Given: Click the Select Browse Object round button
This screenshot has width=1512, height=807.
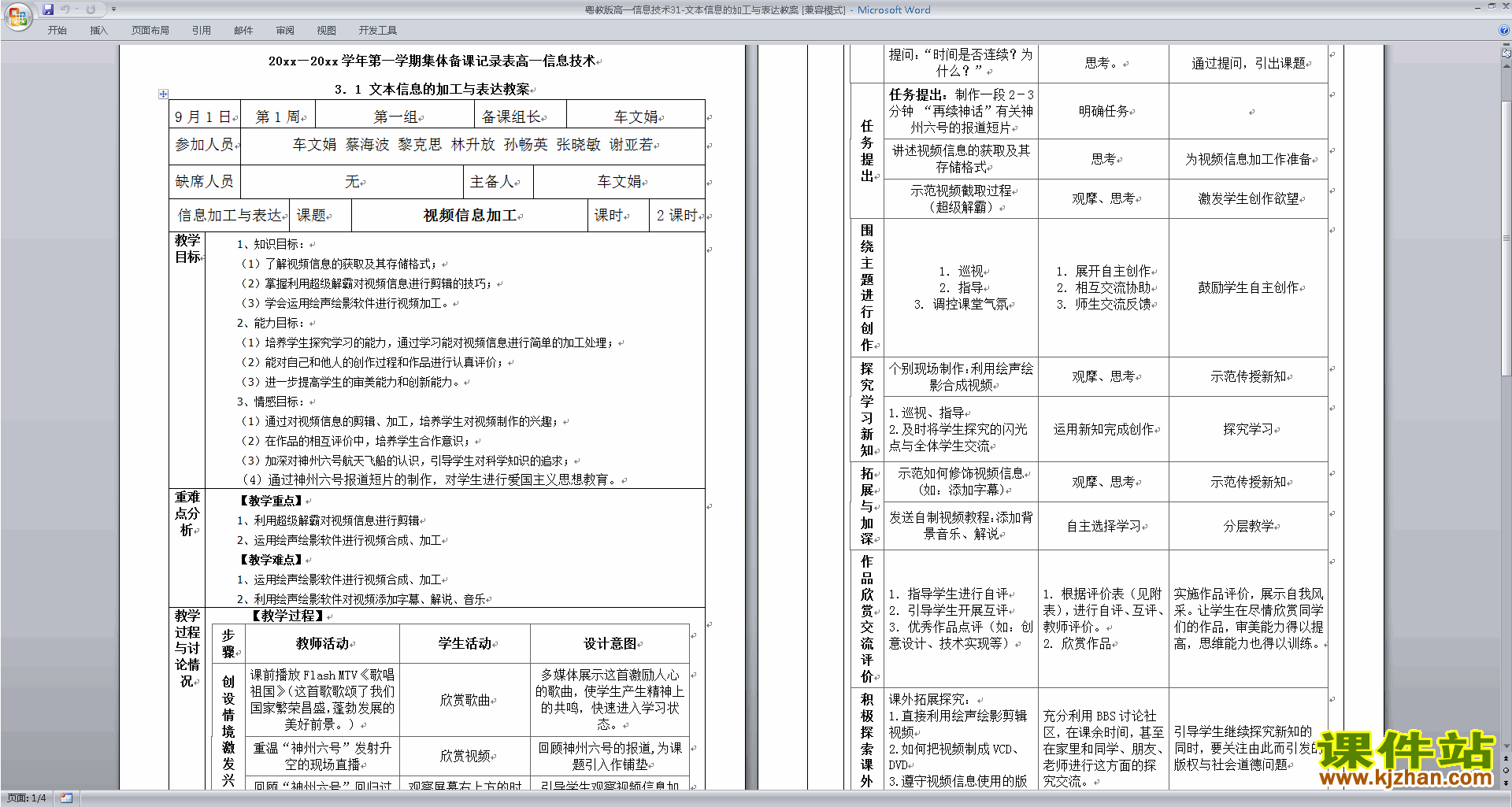Looking at the screenshot, I should click(1506, 771).
